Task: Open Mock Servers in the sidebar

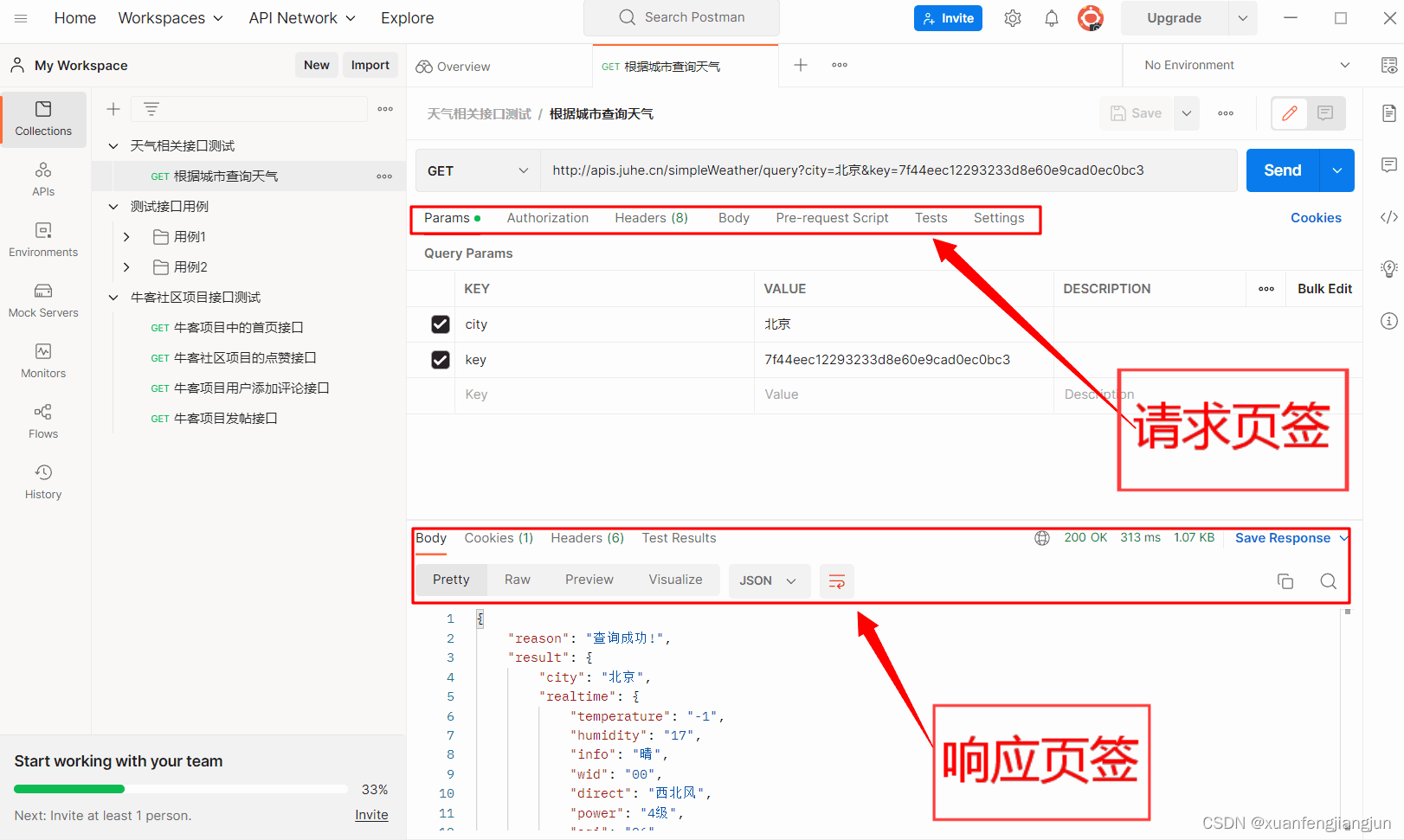Action: click(43, 300)
